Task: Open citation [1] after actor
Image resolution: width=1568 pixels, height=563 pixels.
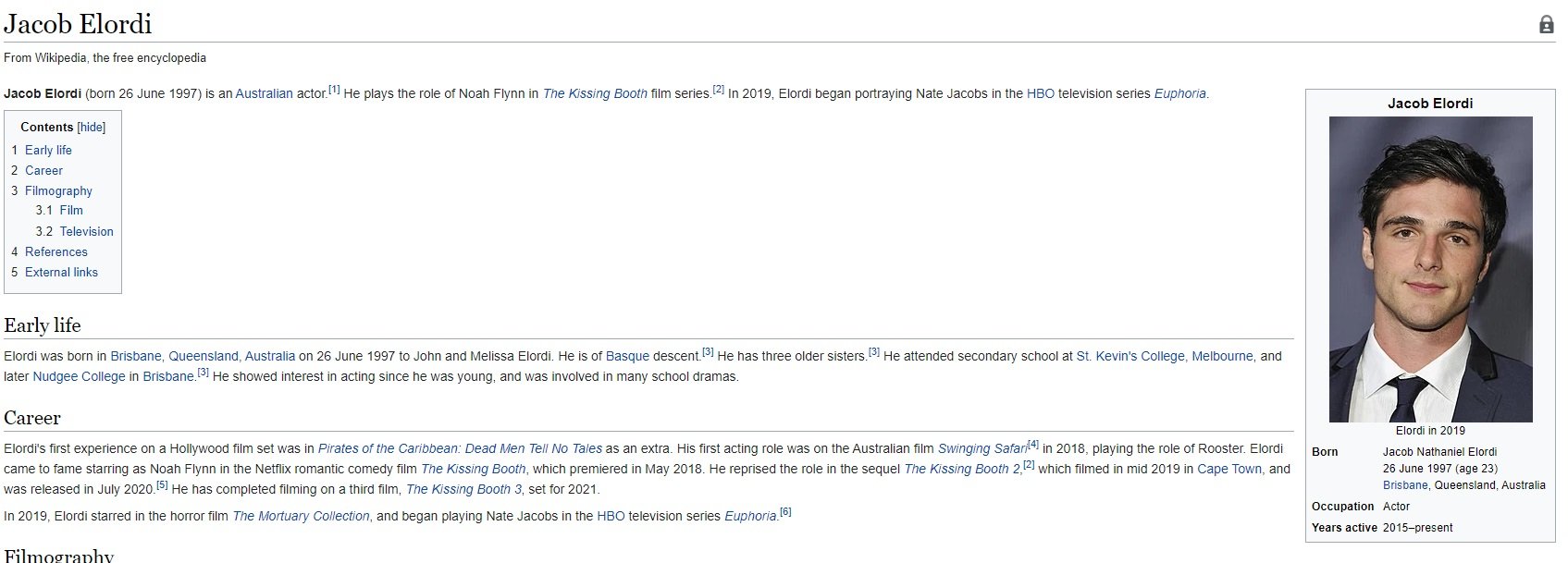Action: tap(334, 90)
